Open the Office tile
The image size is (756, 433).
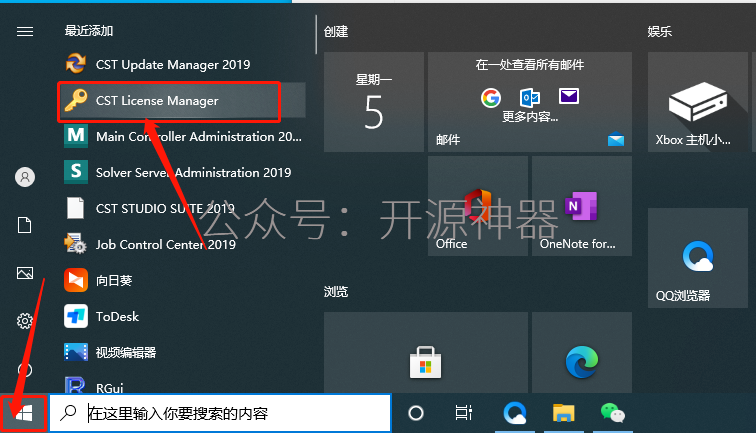coord(478,206)
